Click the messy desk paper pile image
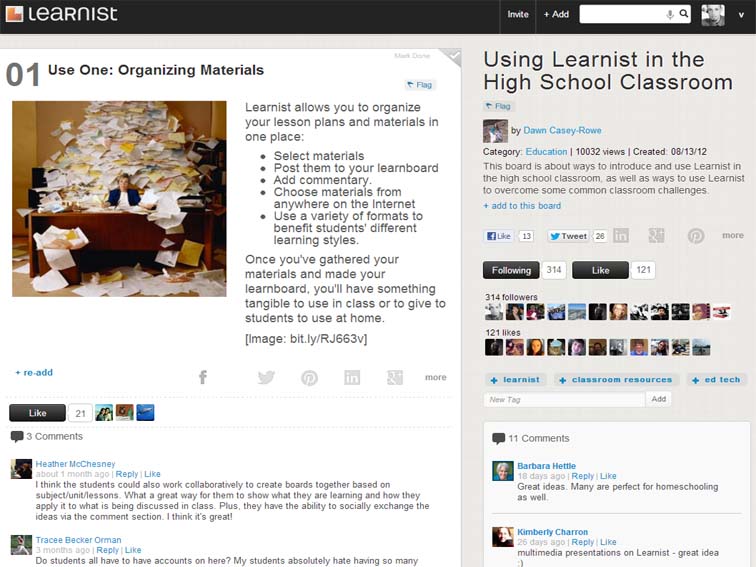Screen dimensions: 756x567 pyautogui.click(x=119, y=199)
